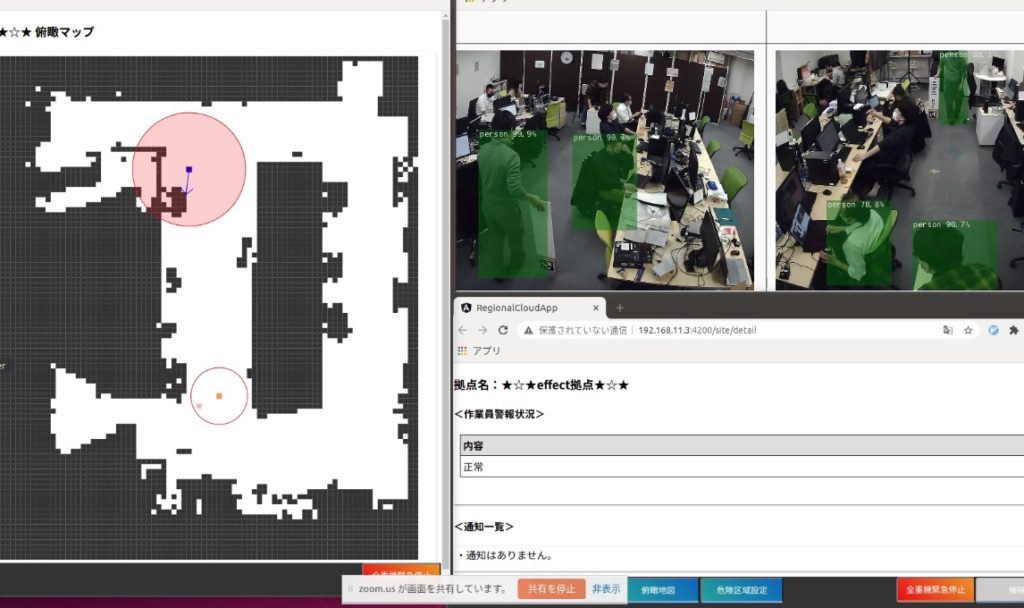
Task: Click the not-secure warning icon
Action: point(528,330)
